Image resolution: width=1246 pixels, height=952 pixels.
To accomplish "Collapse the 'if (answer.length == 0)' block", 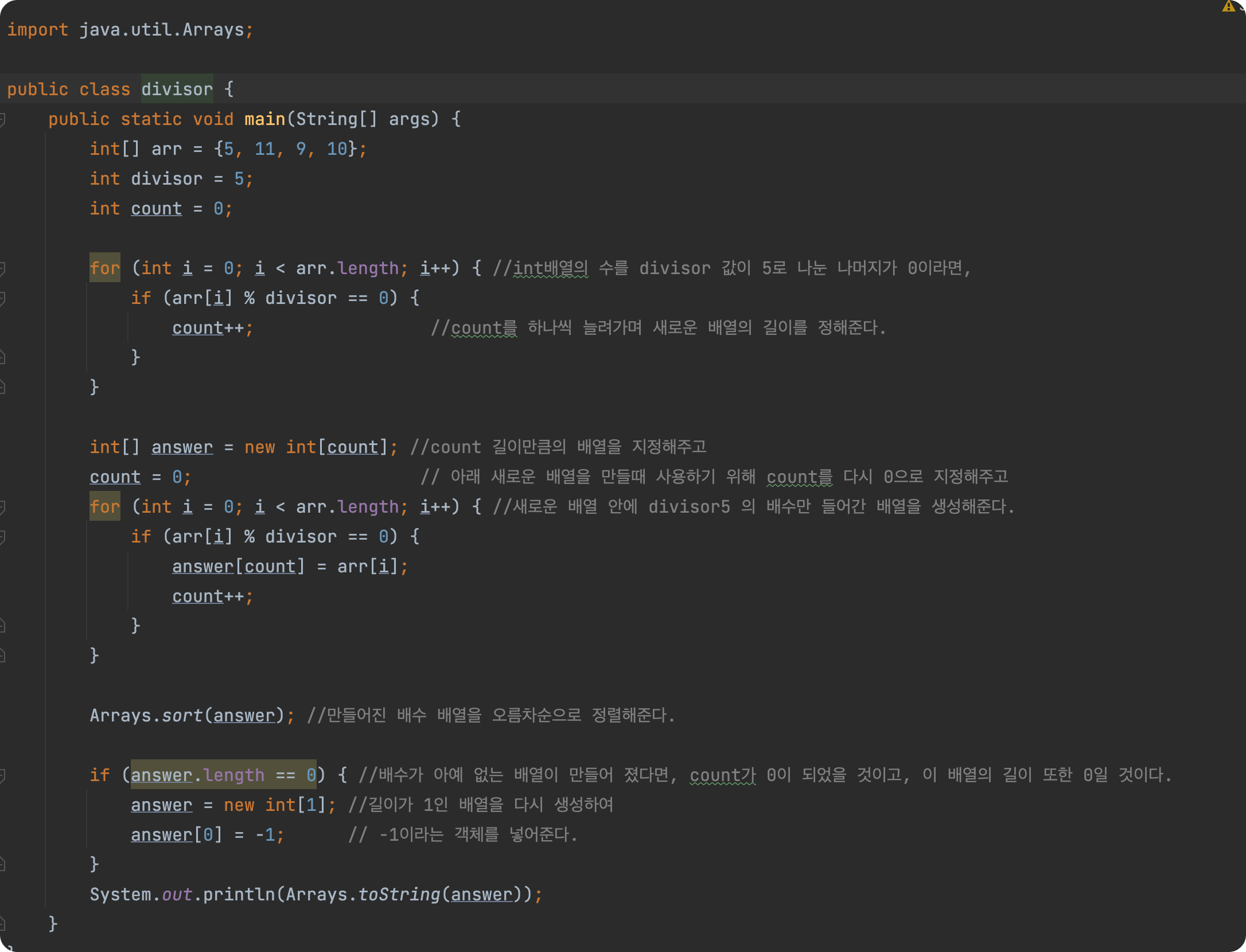I will point(2,775).
